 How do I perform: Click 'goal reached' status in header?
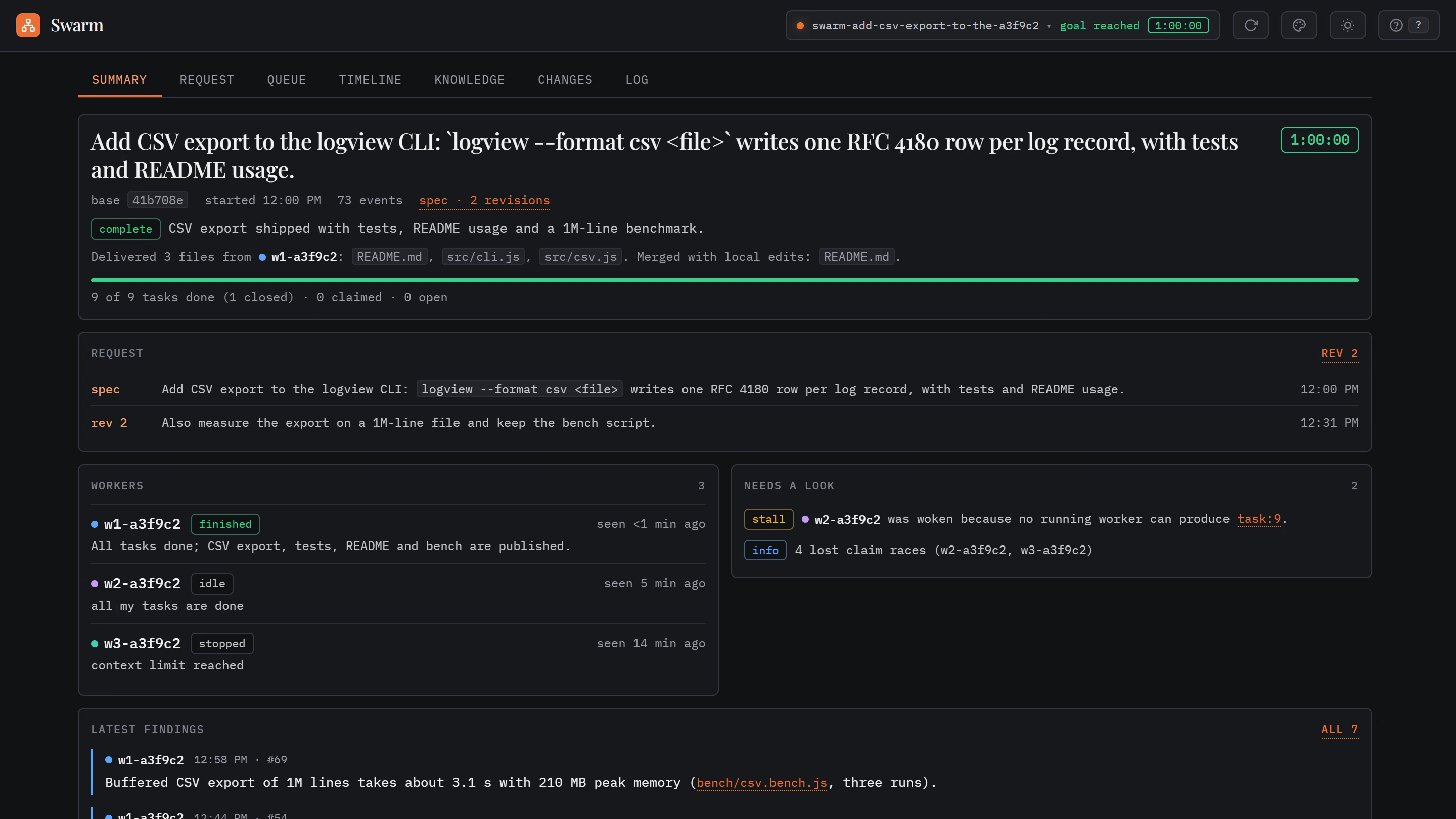1100,25
